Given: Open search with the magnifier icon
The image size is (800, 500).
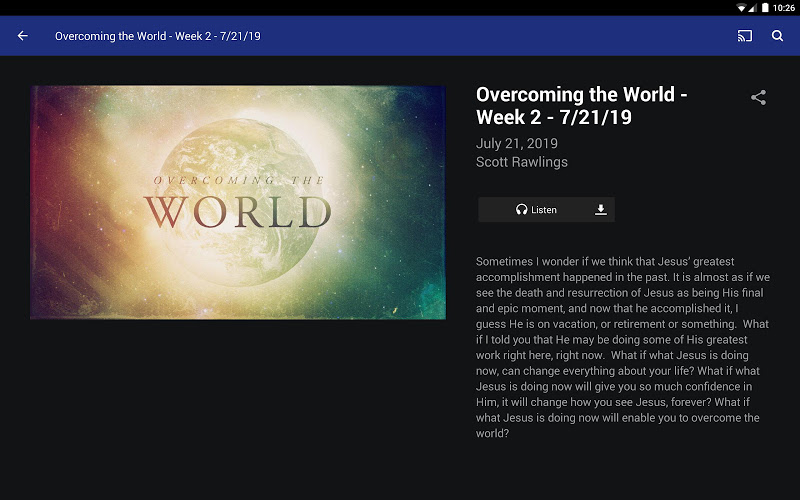Looking at the screenshot, I should 777,36.
